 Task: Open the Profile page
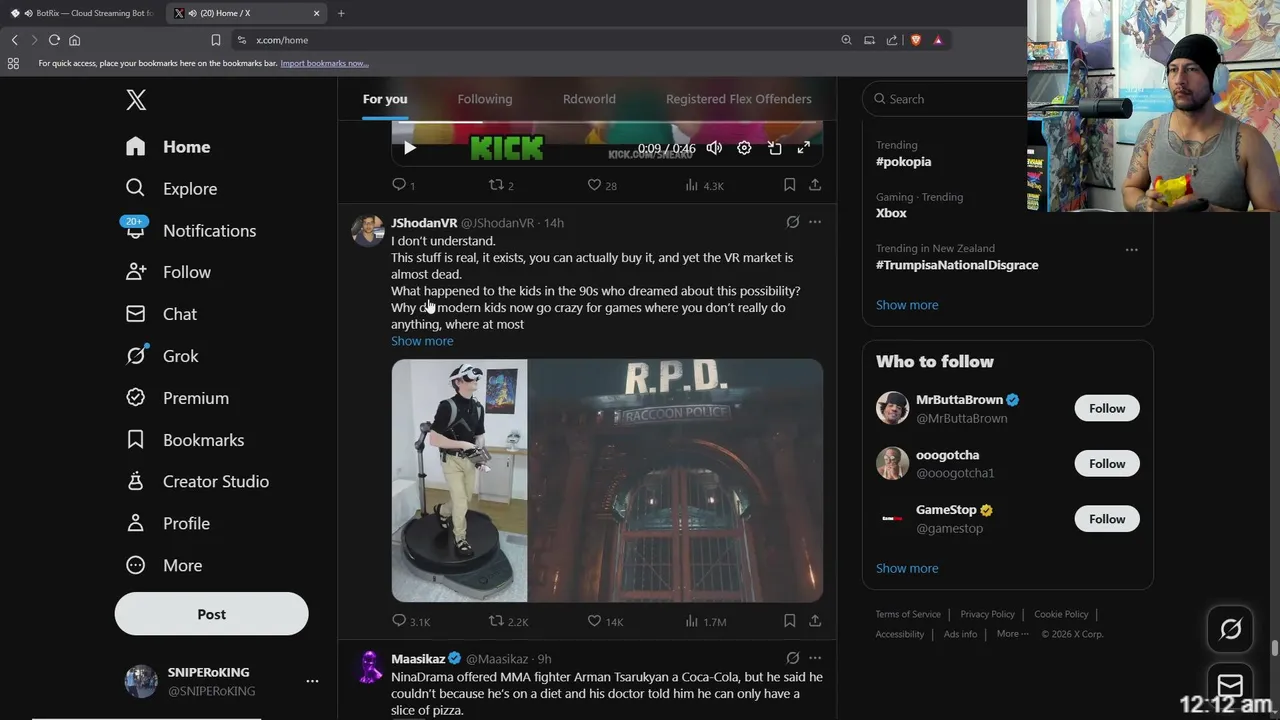pos(168,524)
